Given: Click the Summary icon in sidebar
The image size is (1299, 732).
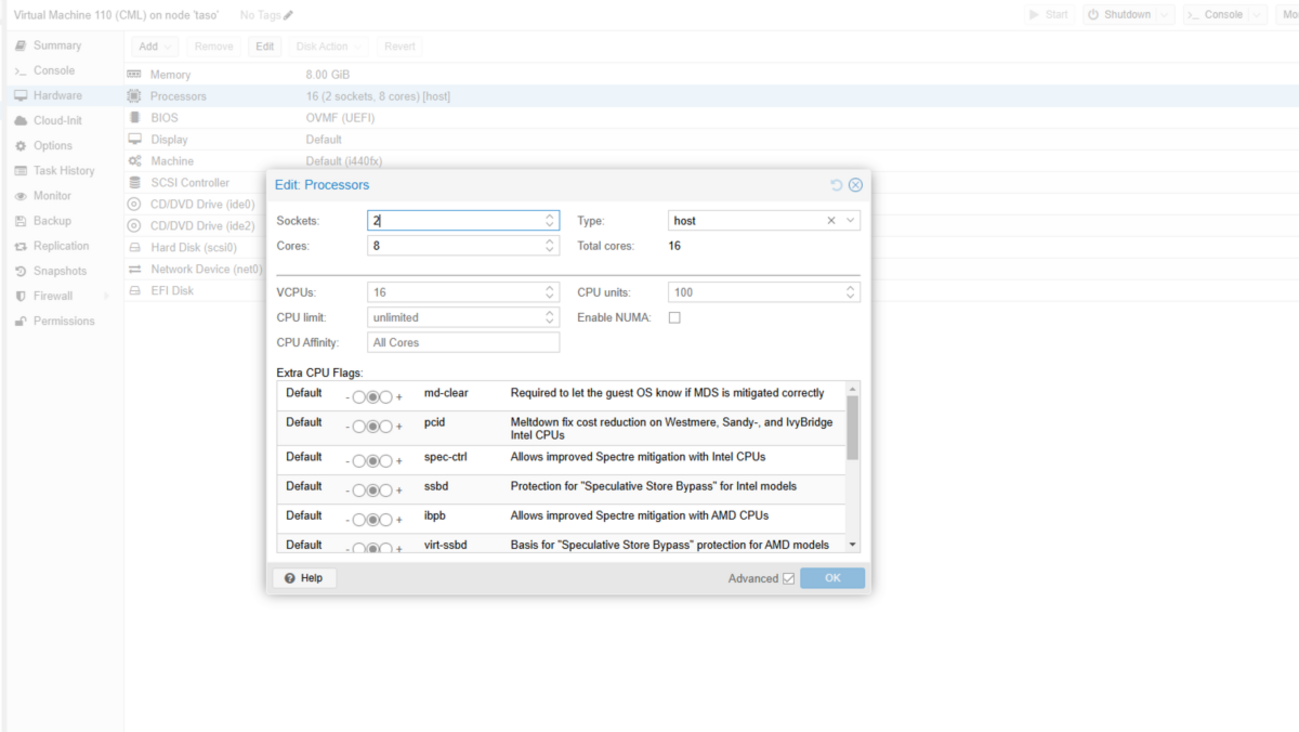Looking at the screenshot, I should (x=20, y=46).
